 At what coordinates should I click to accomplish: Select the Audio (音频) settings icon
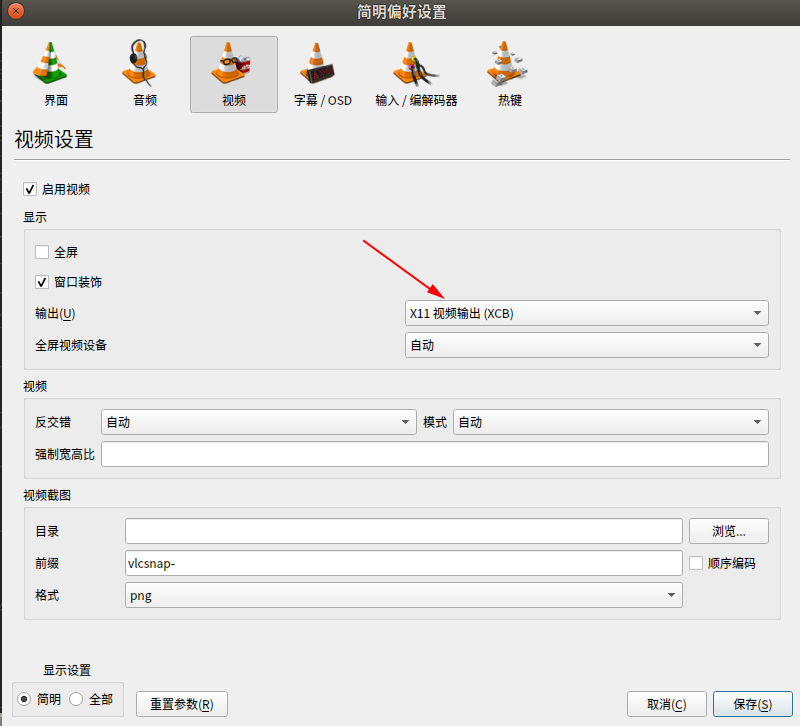(x=143, y=72)
